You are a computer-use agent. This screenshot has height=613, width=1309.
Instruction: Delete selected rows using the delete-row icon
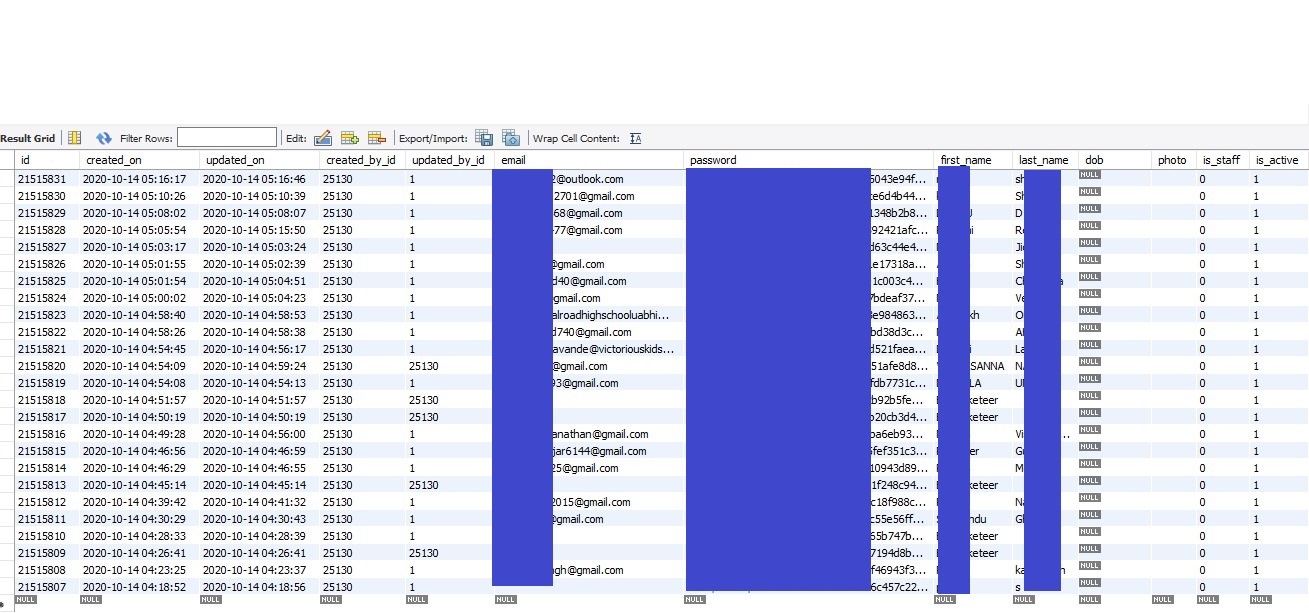pyautogui.click(x=375, y=137)
